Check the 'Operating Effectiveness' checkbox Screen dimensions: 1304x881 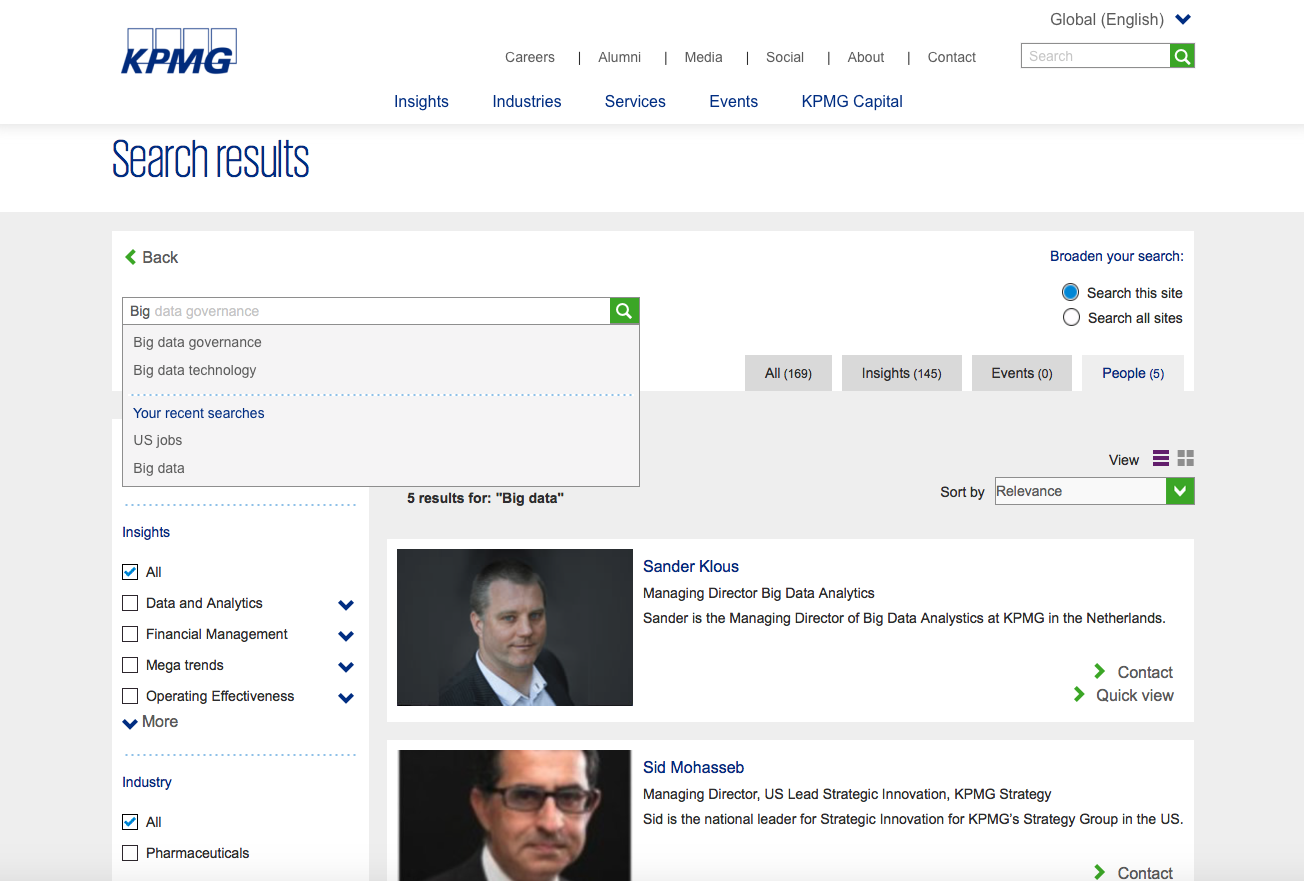(130, 696)
